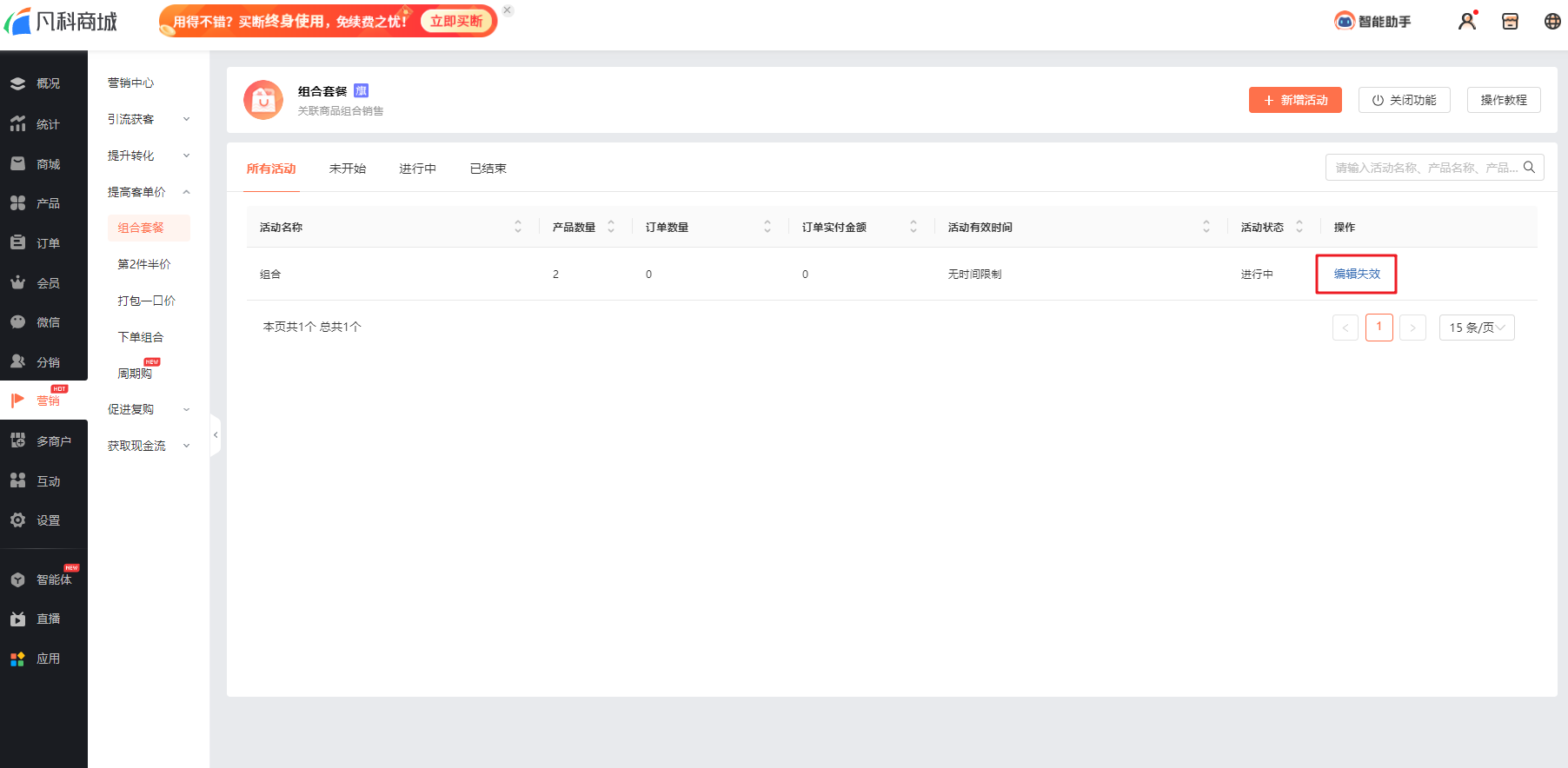Open the 智能助手 smart assistant
This screenshot has height=768, width=1568.
[1373, 22]
